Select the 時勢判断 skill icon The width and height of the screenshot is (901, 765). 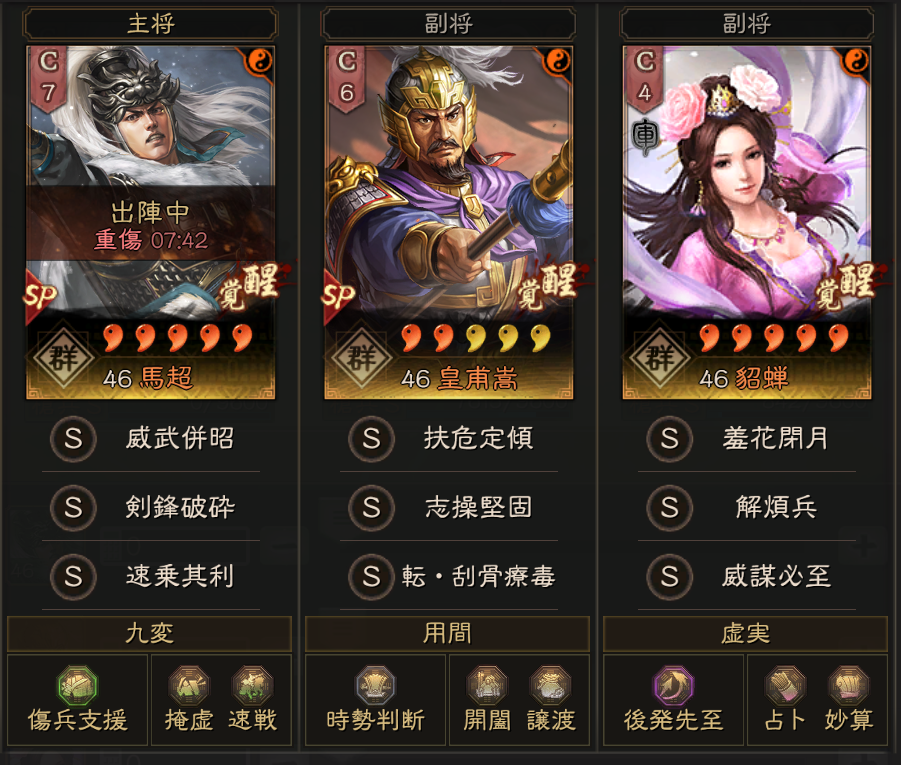tap(375, 685)
